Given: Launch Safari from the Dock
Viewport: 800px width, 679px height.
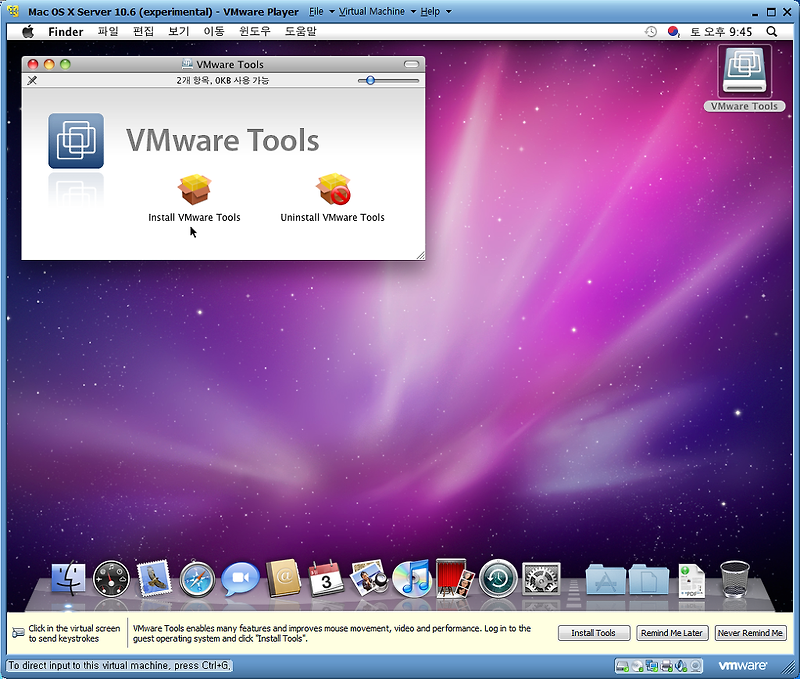Looking at the screenshot, I should tap(197, 579).
